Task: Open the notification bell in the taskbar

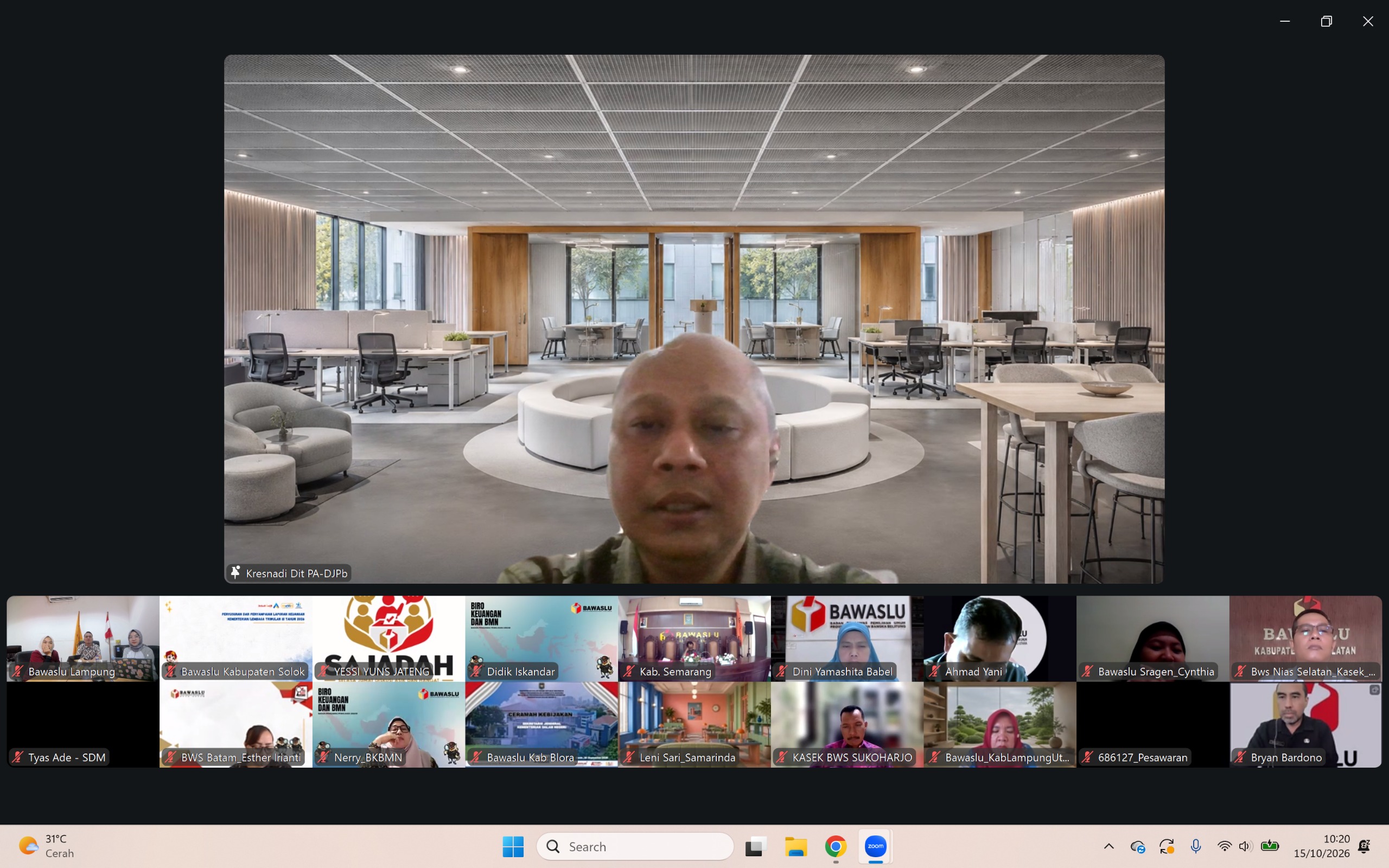Action: (x=1365, y=846)
